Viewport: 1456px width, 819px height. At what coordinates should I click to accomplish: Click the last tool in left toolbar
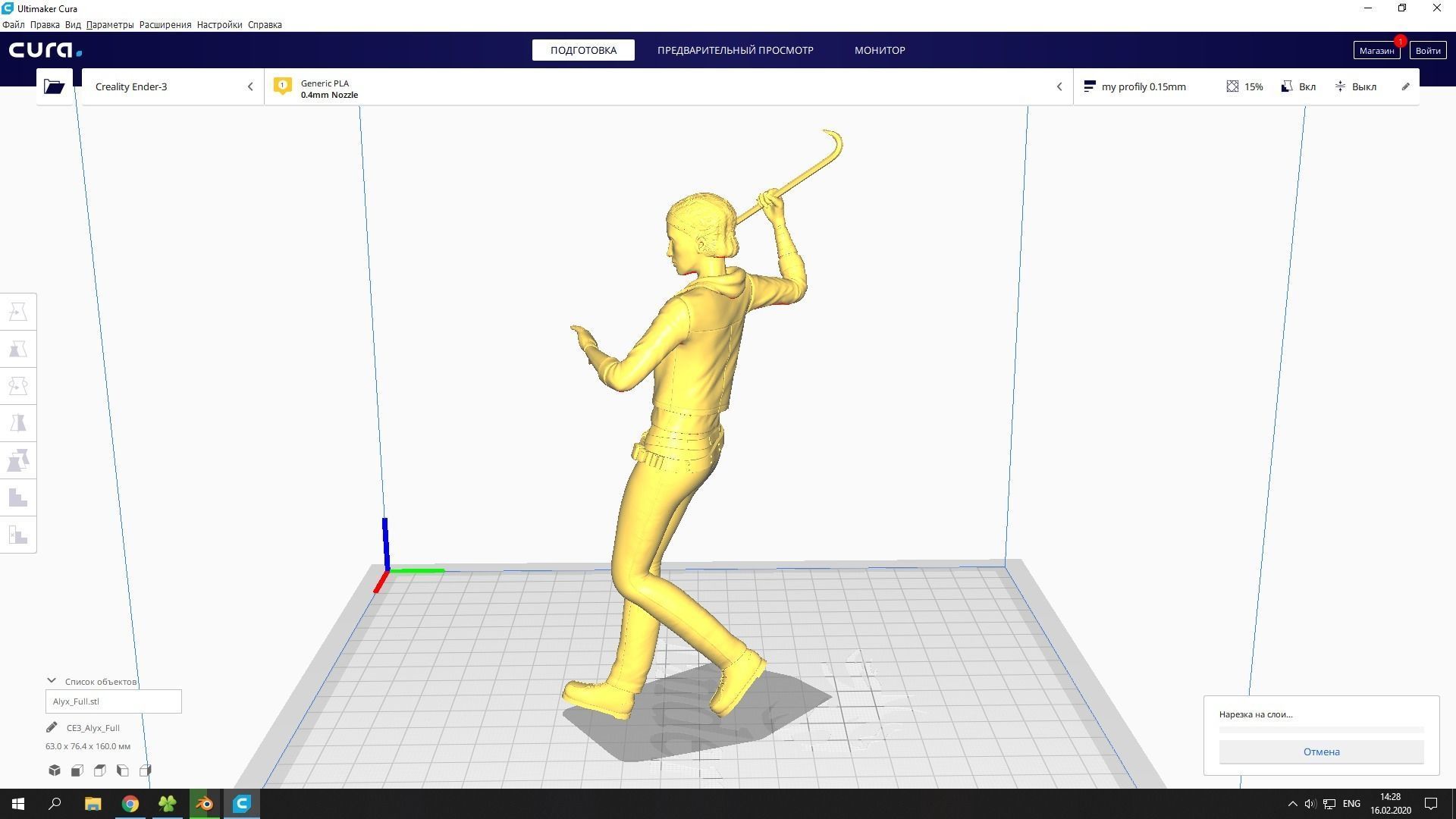pyautogui.click(x=18, y=535)
